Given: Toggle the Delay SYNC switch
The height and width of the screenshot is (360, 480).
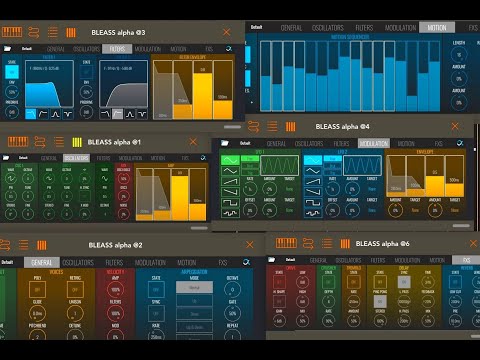Looking at the screenshot, I should (404, 282).
